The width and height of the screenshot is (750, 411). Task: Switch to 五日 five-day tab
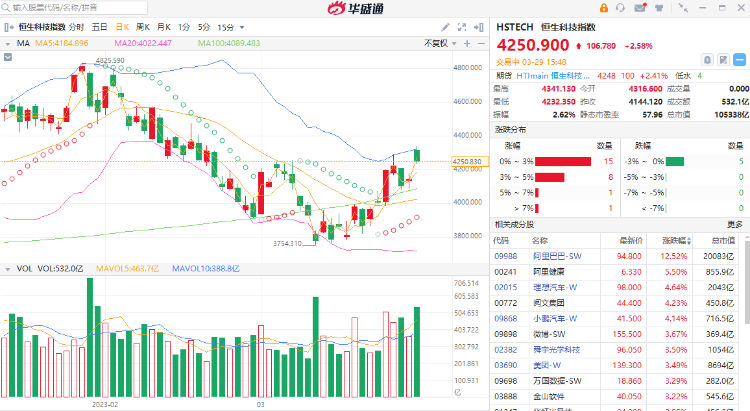99,27
